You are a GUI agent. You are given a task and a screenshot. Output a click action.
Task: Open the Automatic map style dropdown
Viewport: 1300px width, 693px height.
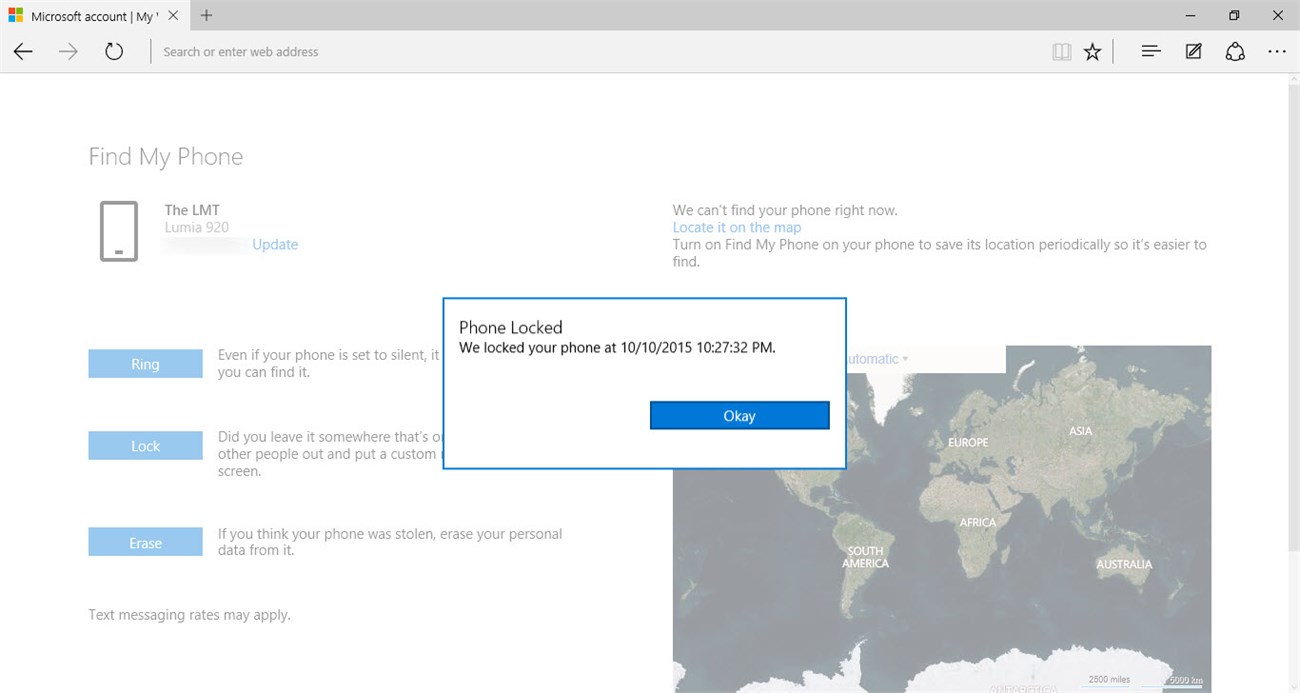click(x=878, y=358)
